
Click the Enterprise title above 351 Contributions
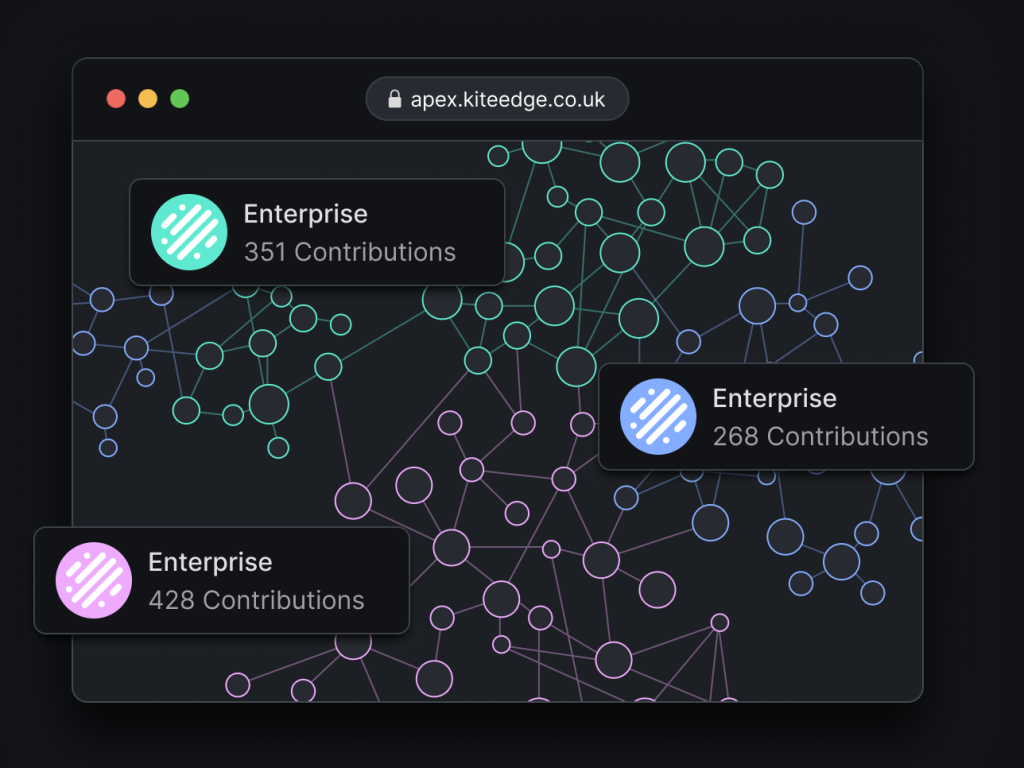click(x=305, y=214)
